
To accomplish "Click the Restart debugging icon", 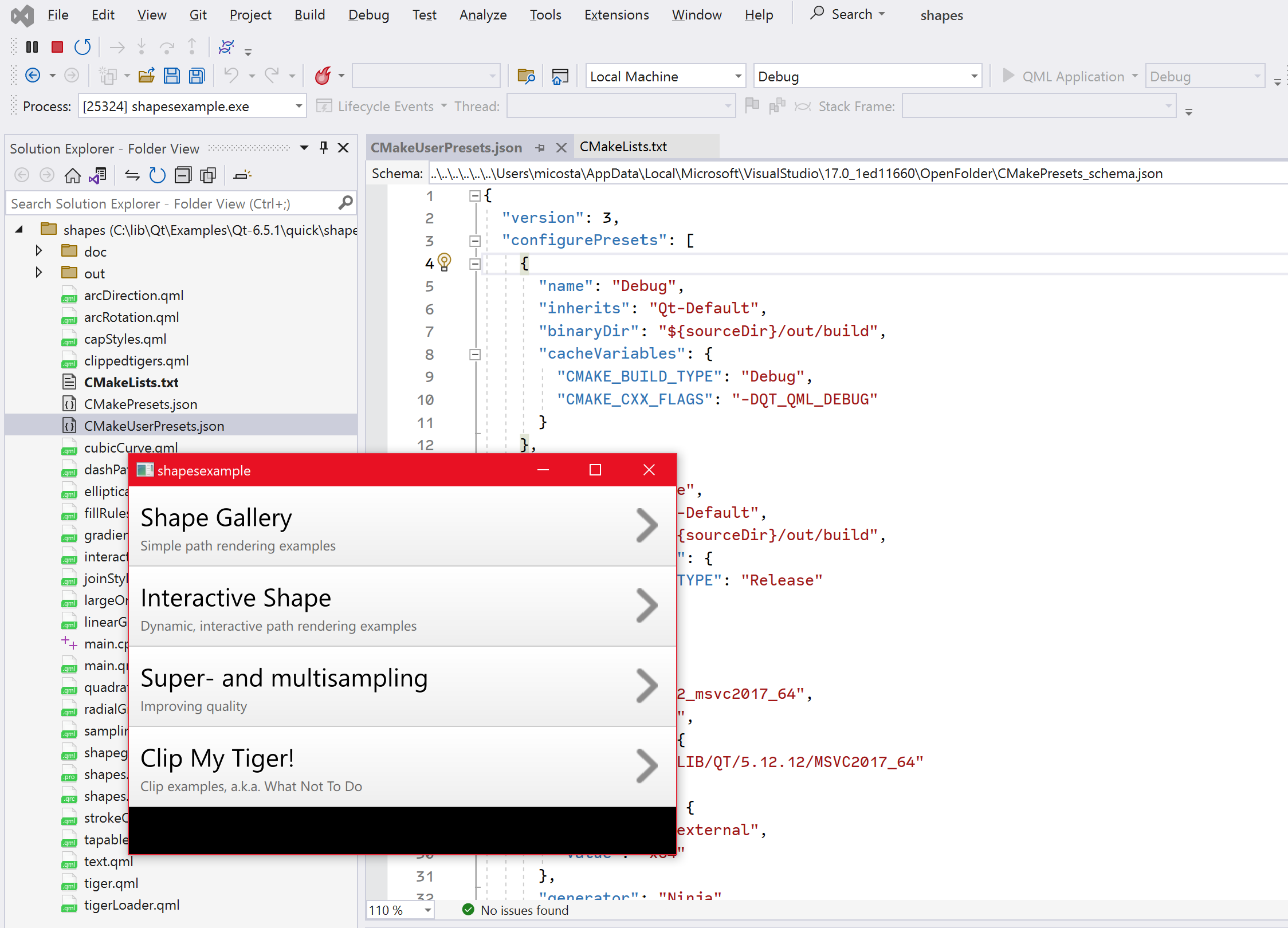I will click(83, 47).
